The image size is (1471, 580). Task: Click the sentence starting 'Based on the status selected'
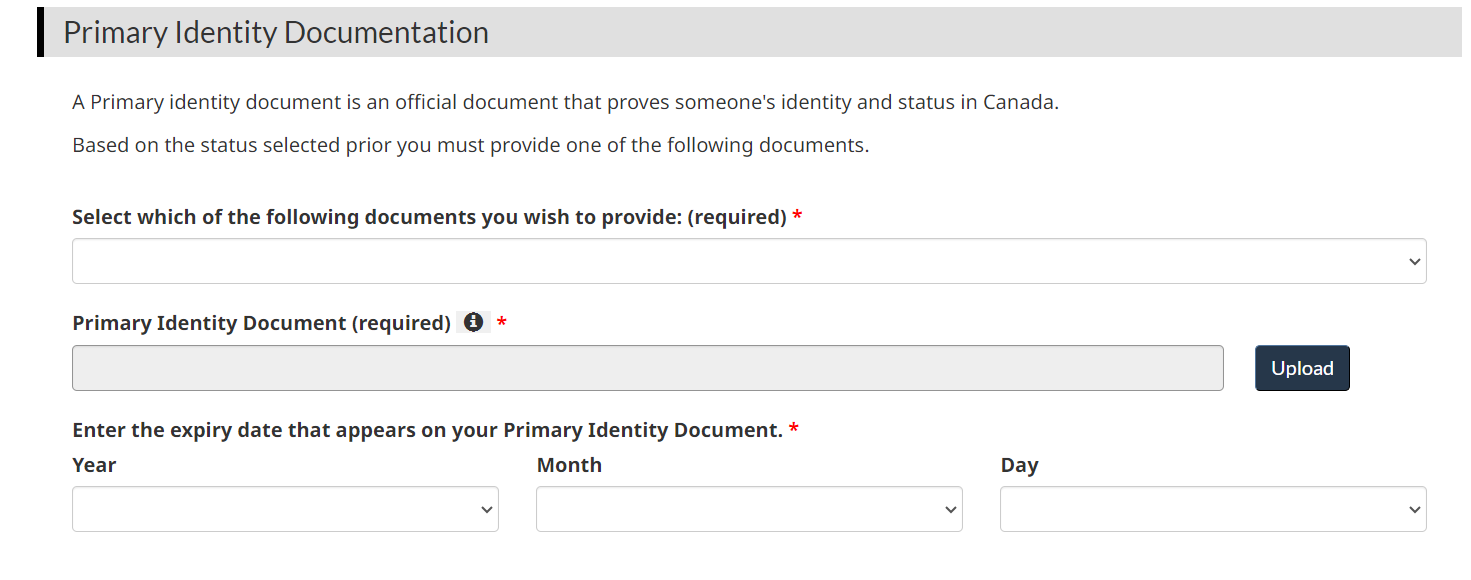[471, 145]
